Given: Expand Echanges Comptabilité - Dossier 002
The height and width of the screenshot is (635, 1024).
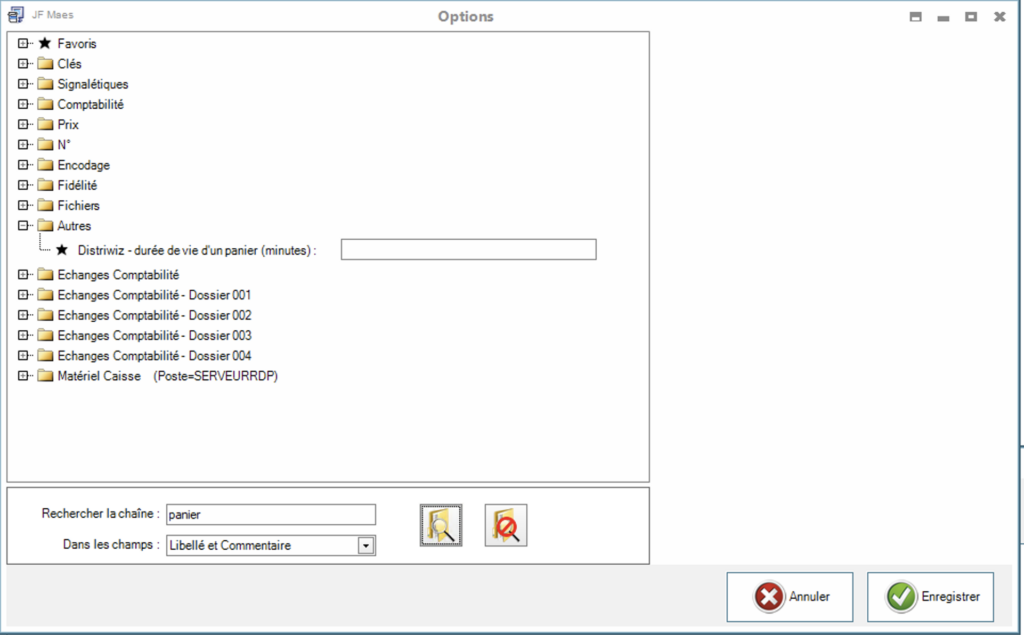Looking at the screenshot, I should tap(23, 315).
